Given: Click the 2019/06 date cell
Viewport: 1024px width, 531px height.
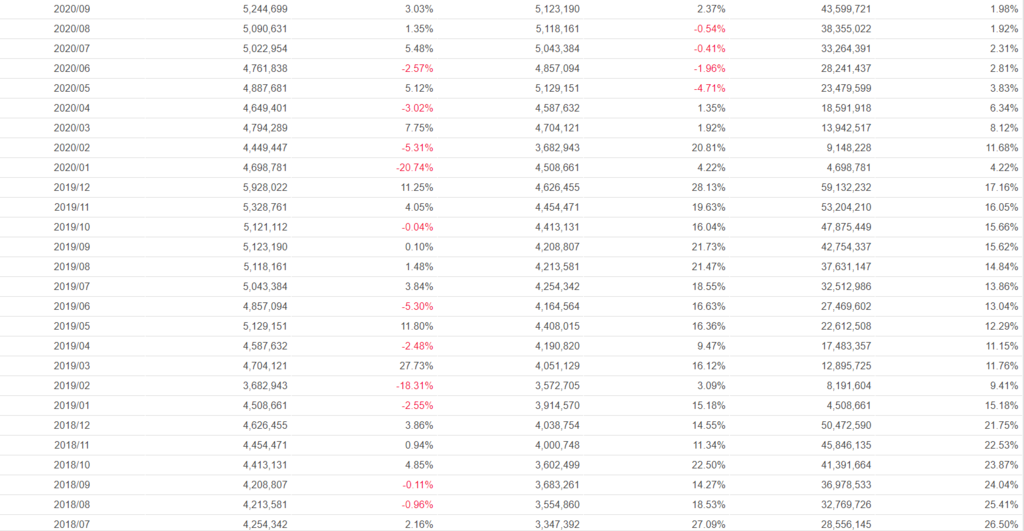Looking at the screenshot, I should [70, 306].
